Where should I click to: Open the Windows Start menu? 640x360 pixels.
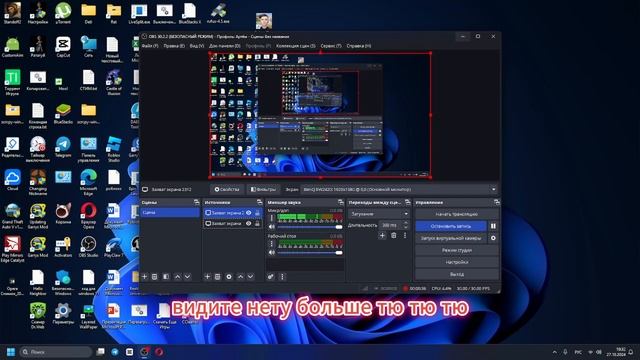click(11, 352)
